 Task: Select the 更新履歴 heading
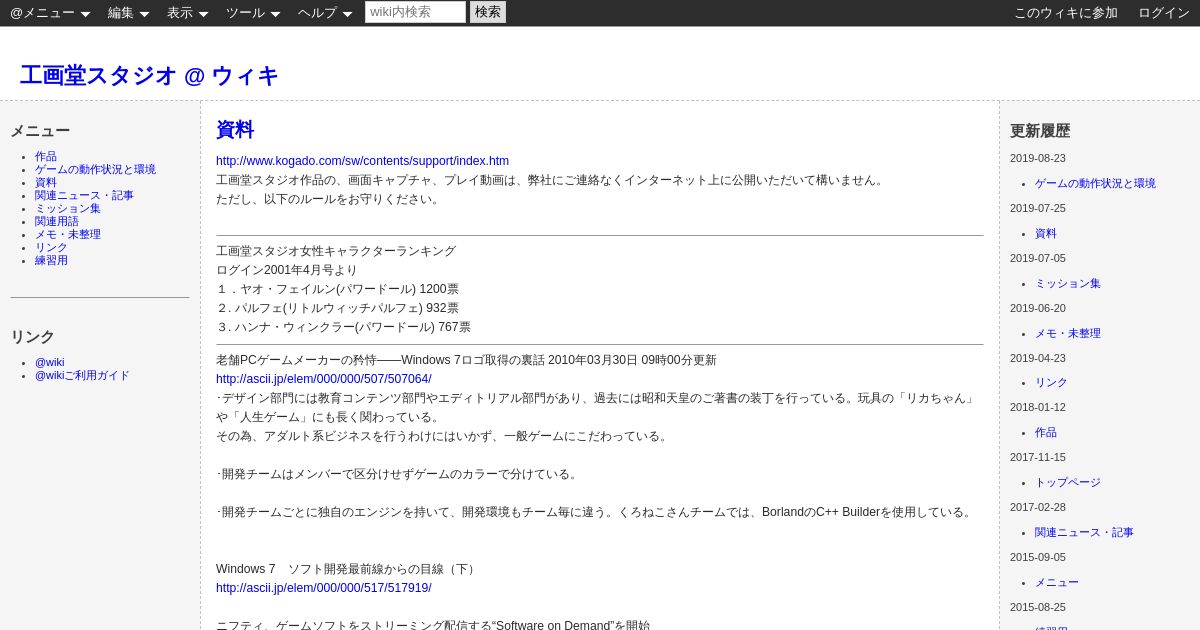click(x=1040, y=131)
